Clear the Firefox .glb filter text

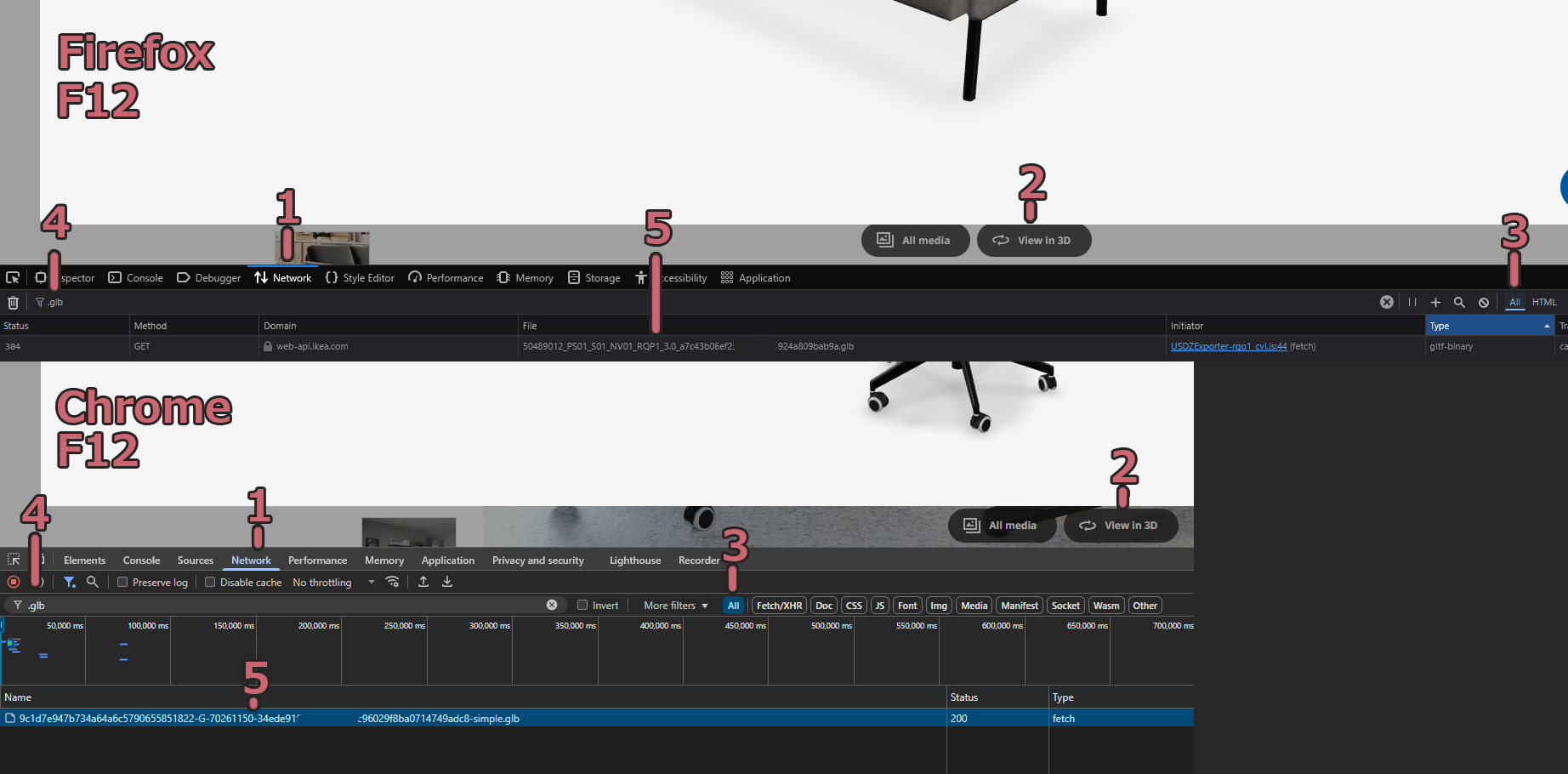(x=1387, y=302)
